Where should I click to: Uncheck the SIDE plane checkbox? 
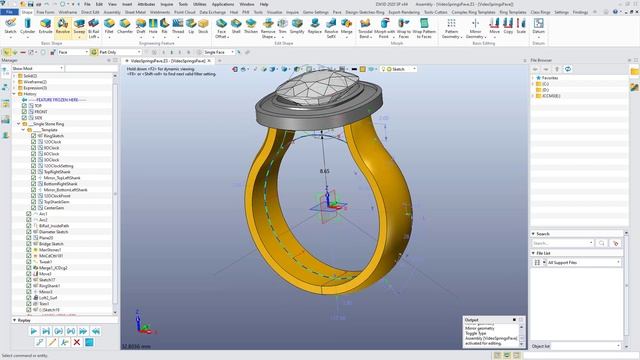[x=24, y=118]
